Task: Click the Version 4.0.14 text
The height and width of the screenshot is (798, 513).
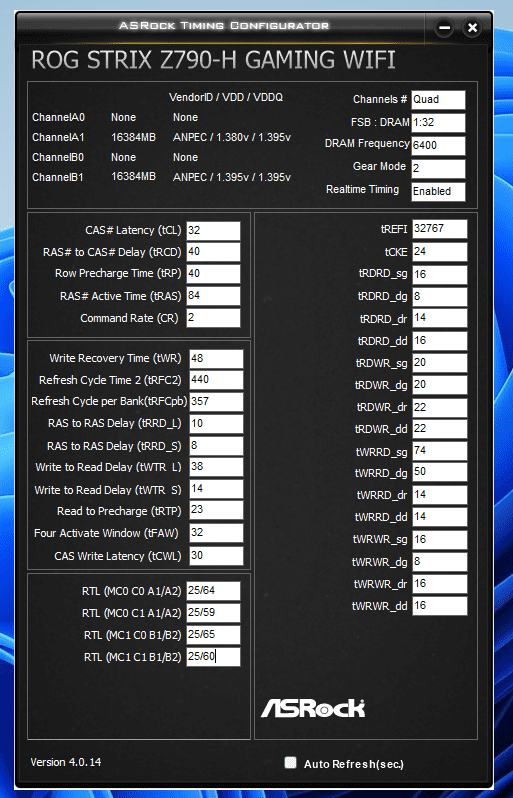Action: (x=66, y=762)
